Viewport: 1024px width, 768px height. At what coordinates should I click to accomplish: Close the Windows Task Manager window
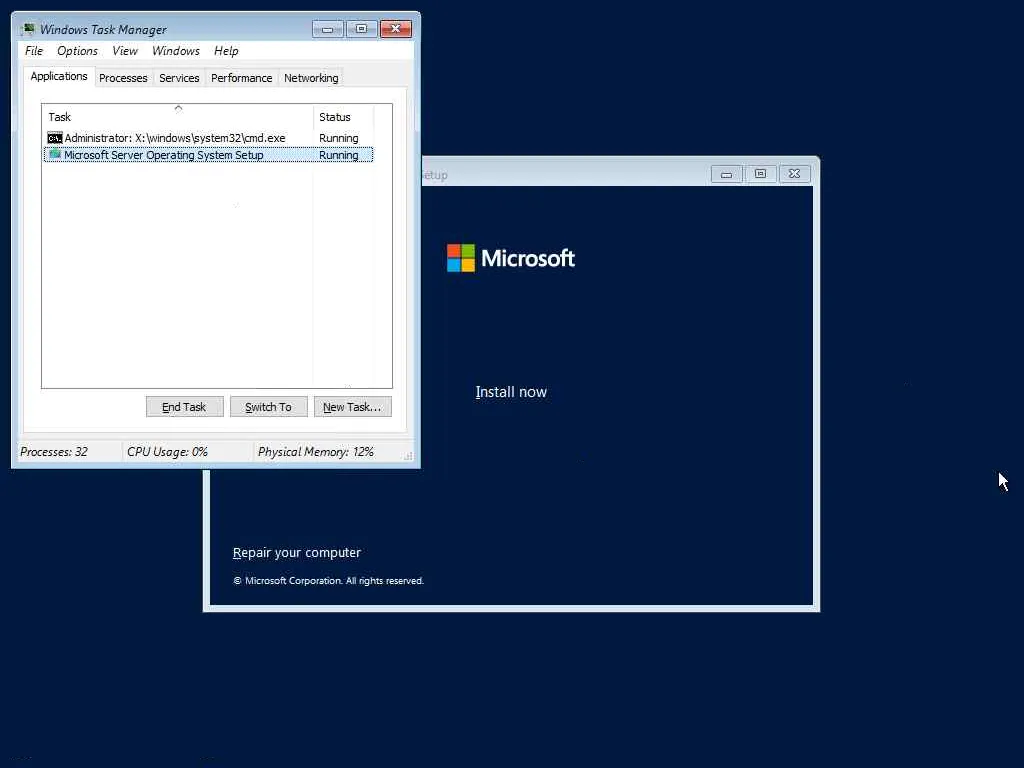point(396,29)
